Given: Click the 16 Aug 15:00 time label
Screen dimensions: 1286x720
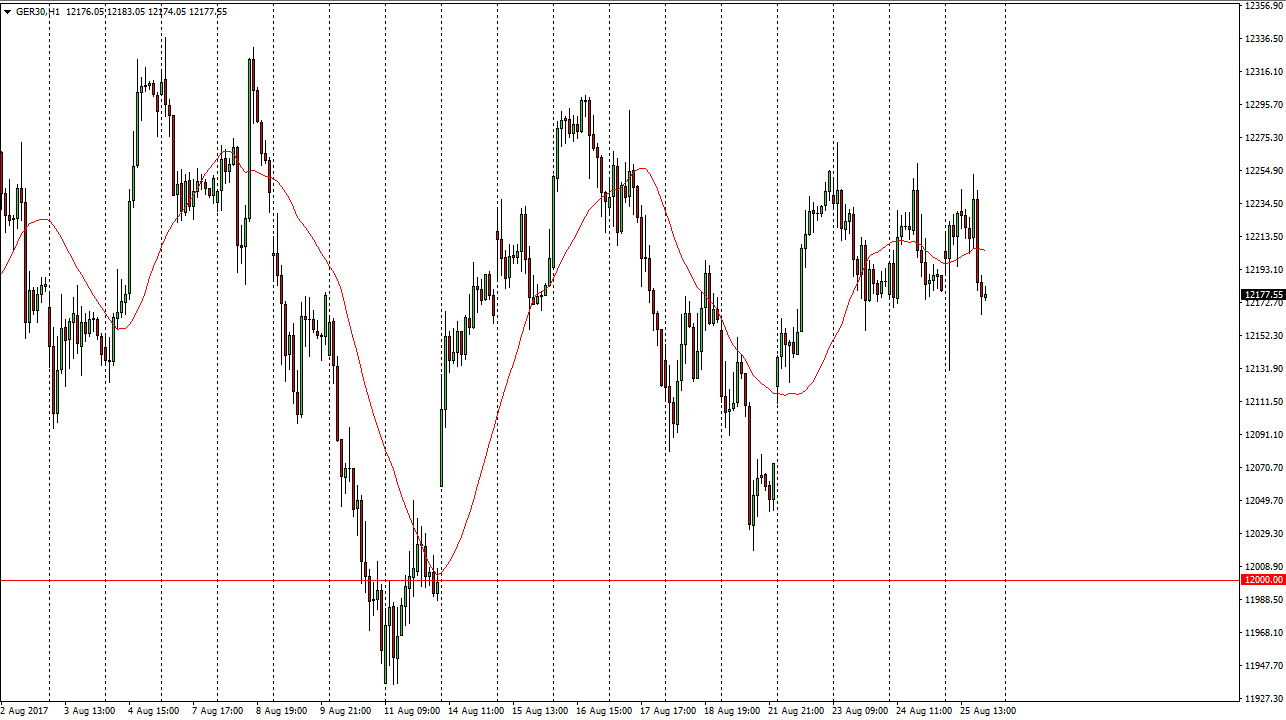Looking at the screenshot, I should 602,711.
